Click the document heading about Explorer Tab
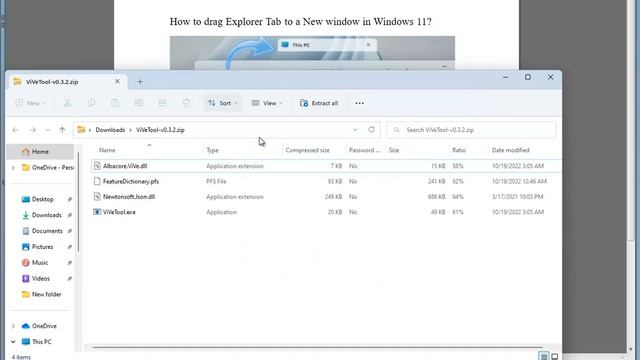Screen dimensions: 640x360 [x=300, y=21]
